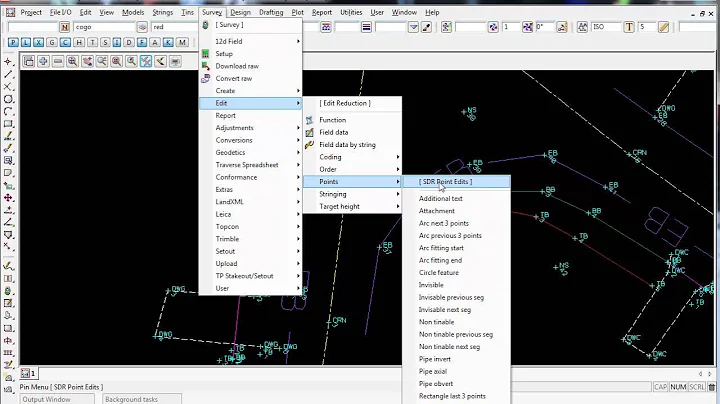
Task: Expand the Trimble submenu
Action: [251, 239]
